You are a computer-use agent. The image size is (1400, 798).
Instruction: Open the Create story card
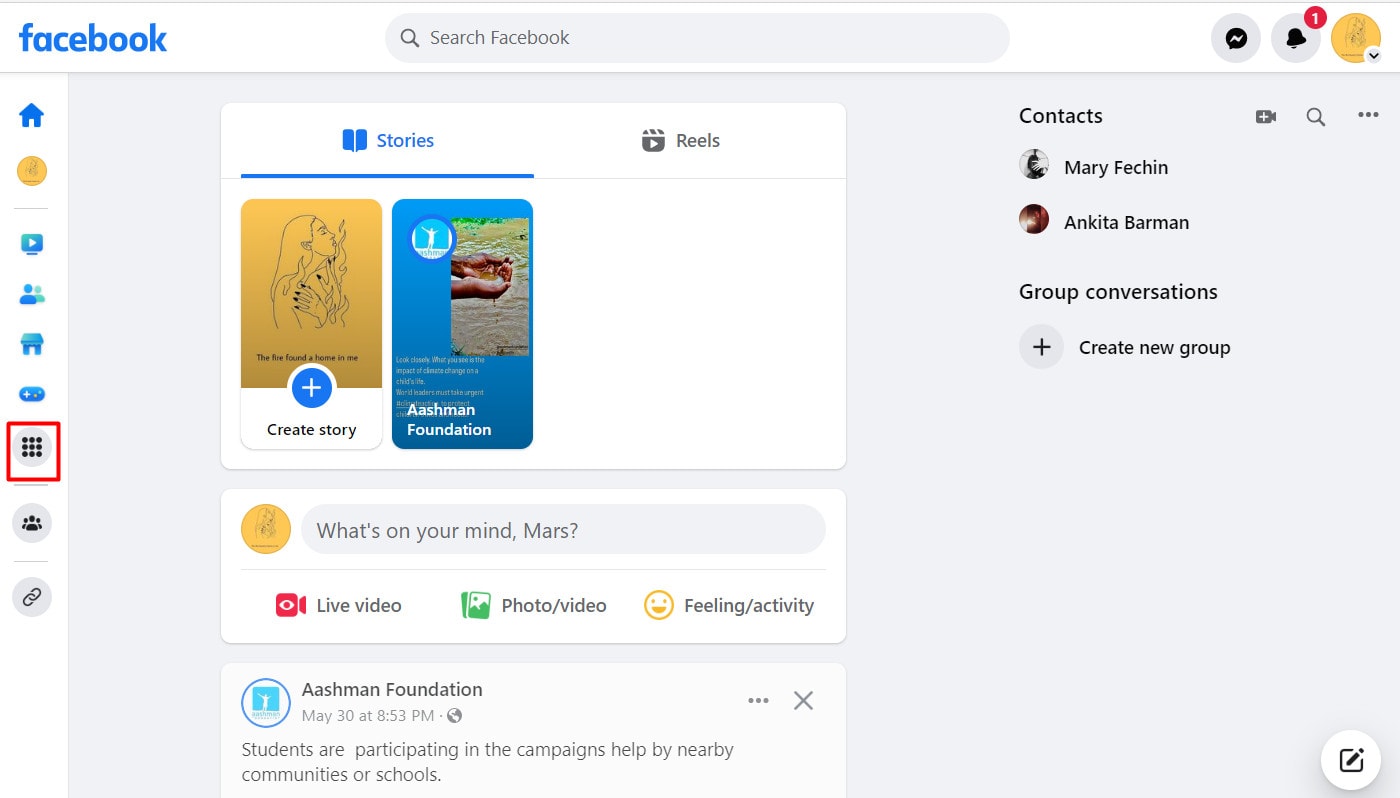312,324
